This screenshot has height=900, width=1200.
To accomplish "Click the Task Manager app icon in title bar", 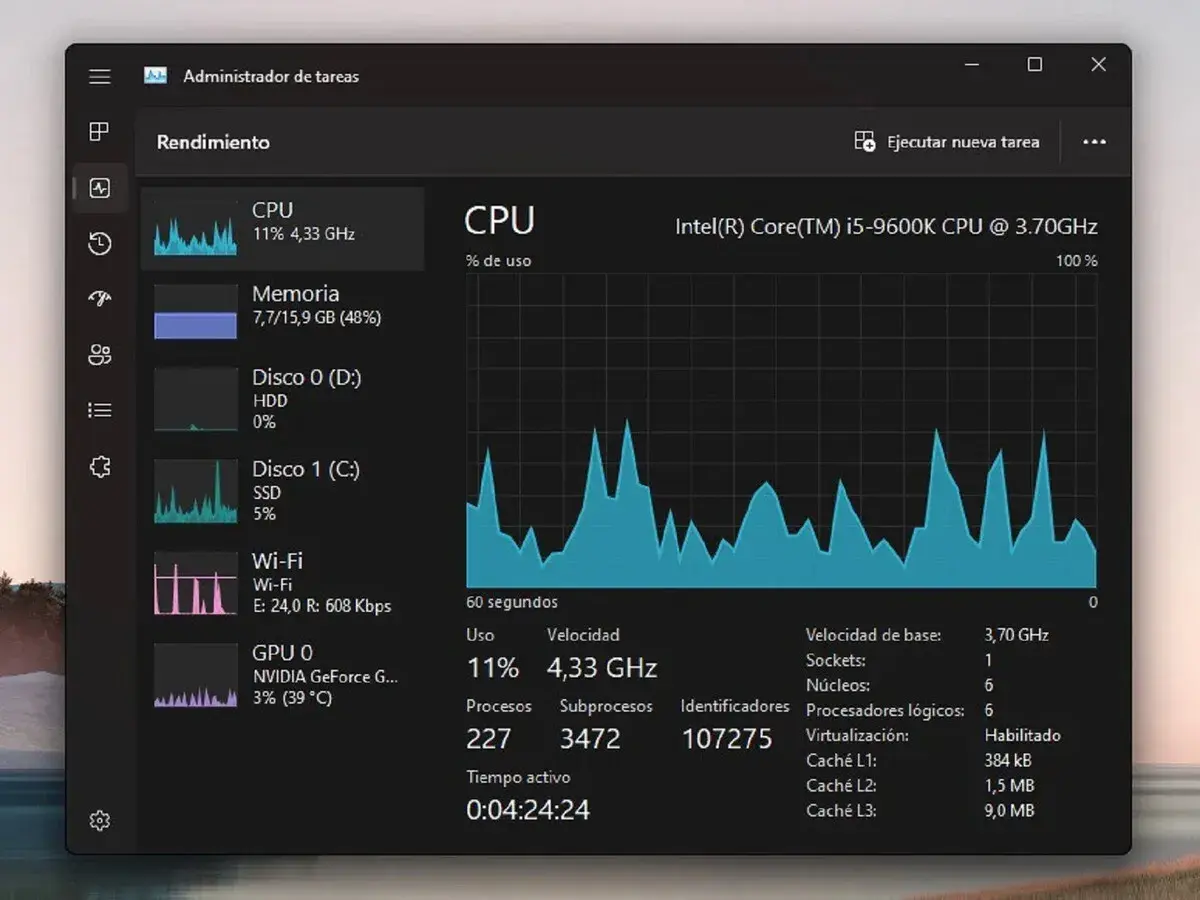I will click(x=155, y=76).
